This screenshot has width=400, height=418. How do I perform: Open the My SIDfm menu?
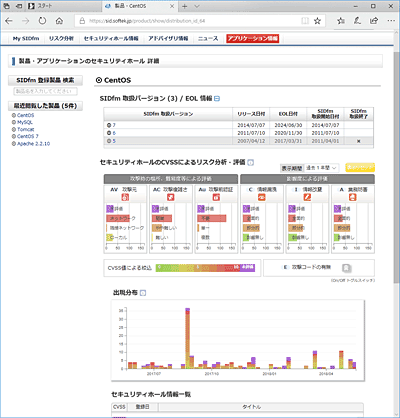click(26, 39)
